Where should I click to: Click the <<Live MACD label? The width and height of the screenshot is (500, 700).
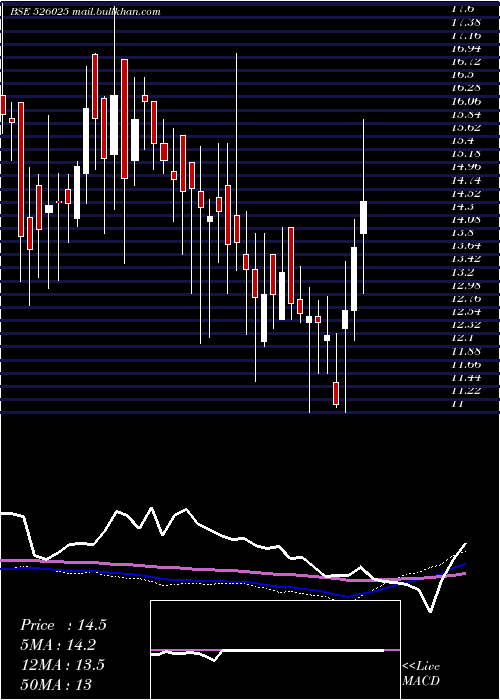[x=421, y=674]
